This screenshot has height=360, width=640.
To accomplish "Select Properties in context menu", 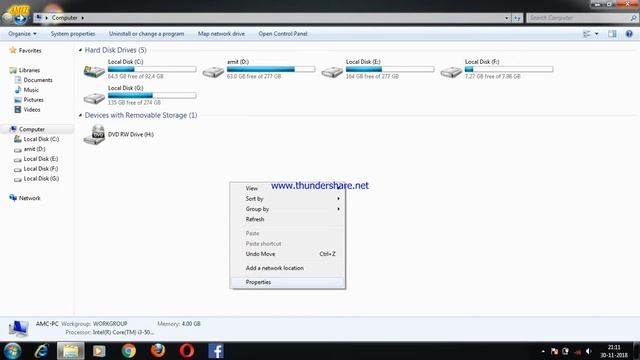I will point(287,282).
